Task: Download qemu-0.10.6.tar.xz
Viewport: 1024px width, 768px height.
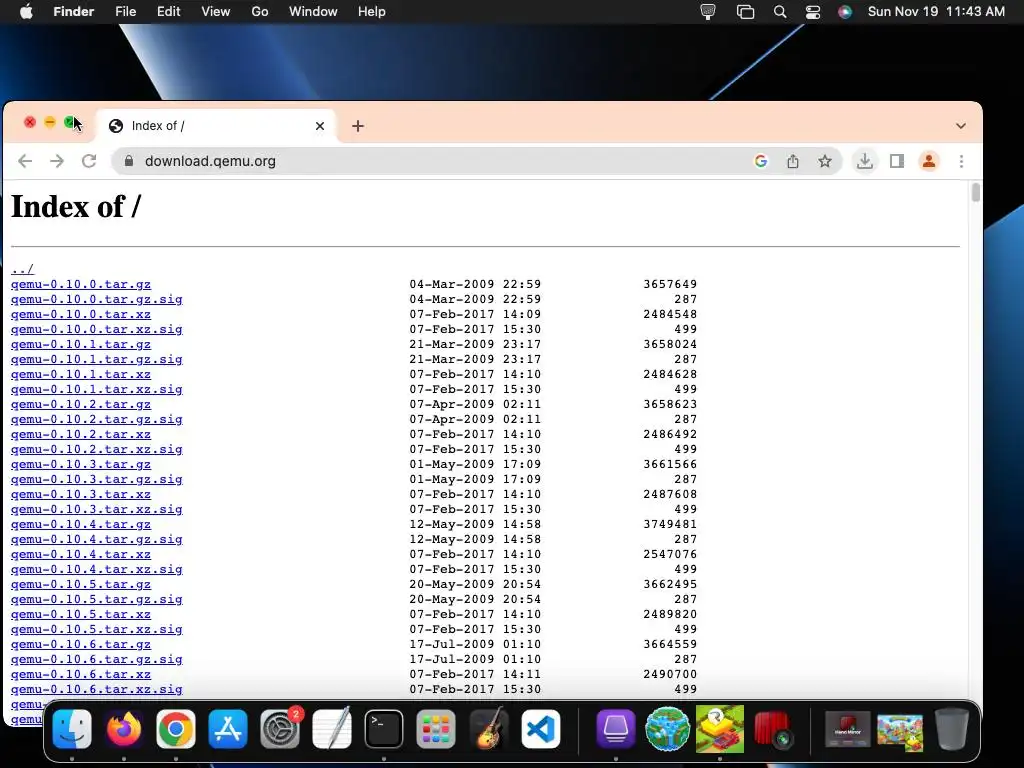Action: (81, 675)
